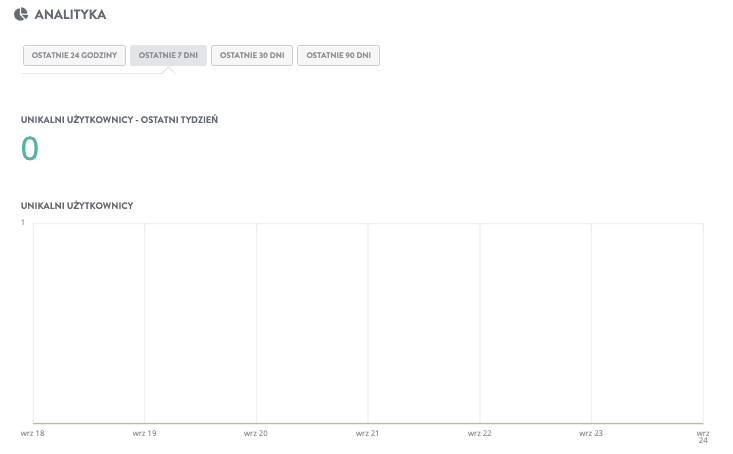This screenshot has width=733, height=454.
Task: Click the Unikalni użytkownicy - ostatni tydzień label
Action: click(x=119, y=120)
